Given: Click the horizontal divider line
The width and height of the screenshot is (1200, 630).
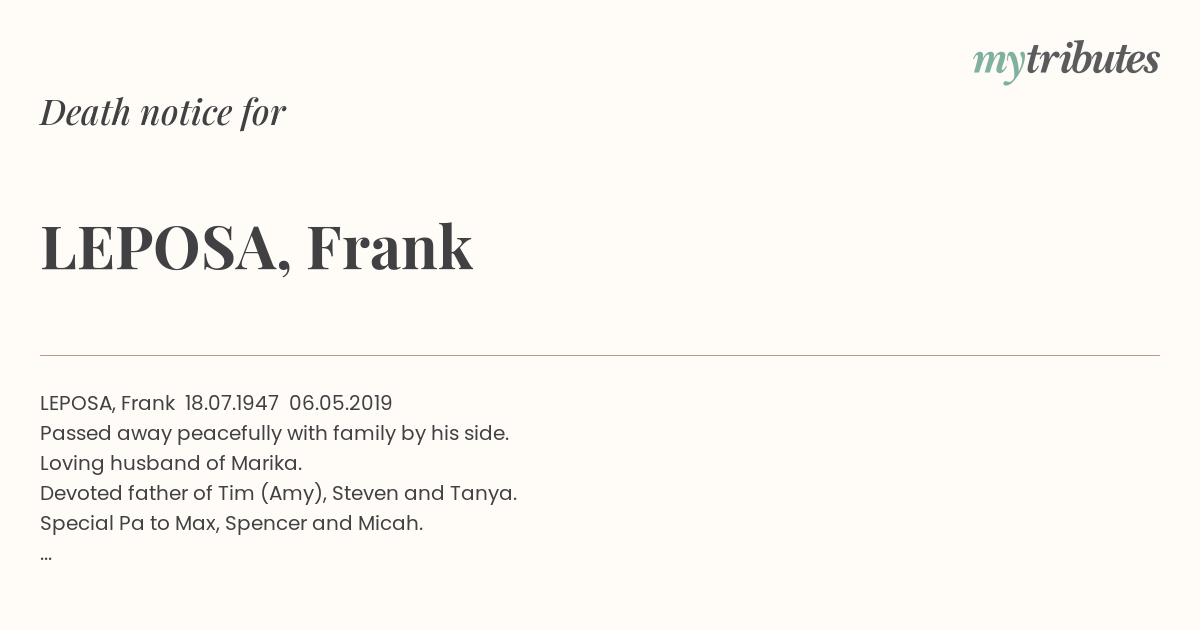Looking at the screenshot, I should (600, 355).
